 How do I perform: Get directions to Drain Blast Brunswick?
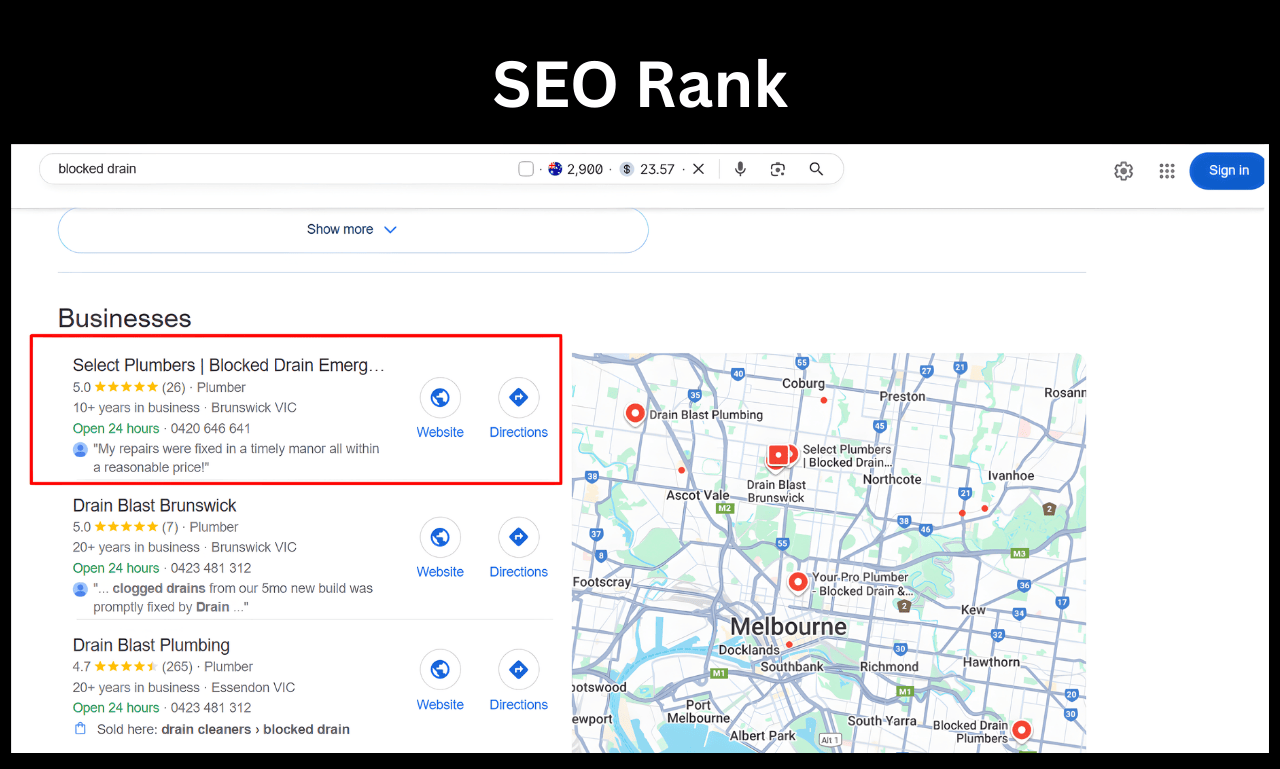(518, 538)
